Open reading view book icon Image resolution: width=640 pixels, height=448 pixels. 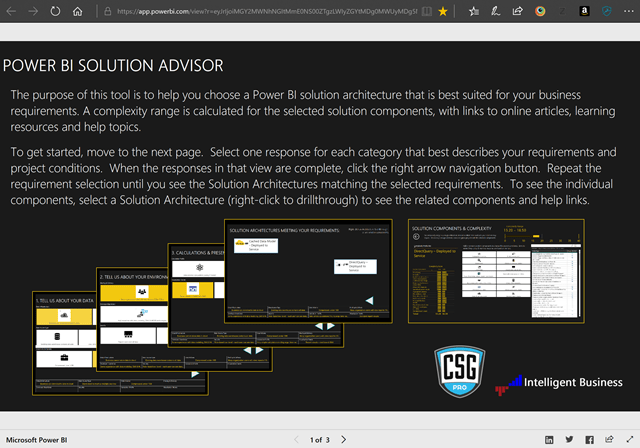tap(427, 11)
